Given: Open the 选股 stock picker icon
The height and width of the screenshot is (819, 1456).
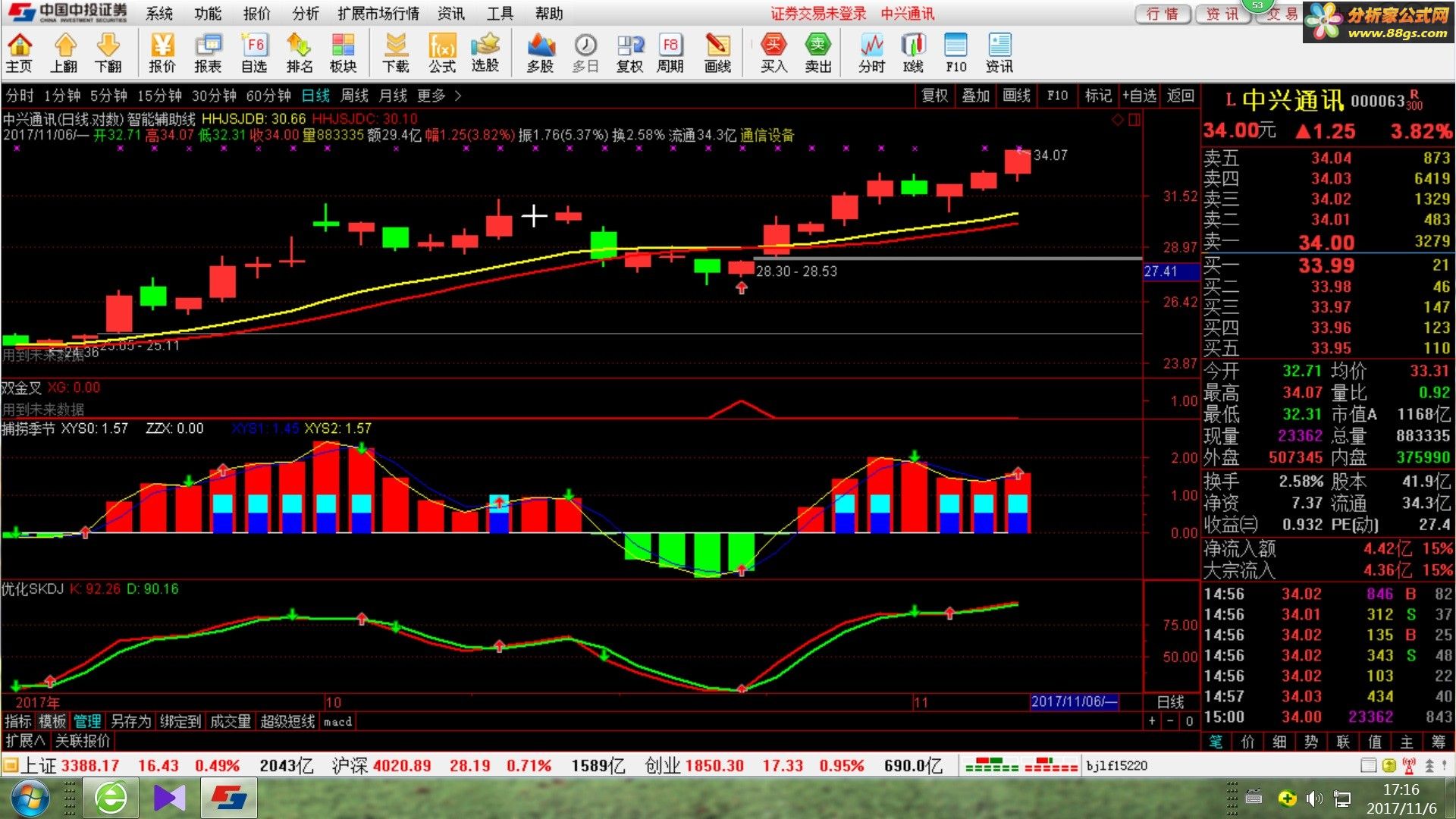Looking at the screenshot, I should click(485, 54).
